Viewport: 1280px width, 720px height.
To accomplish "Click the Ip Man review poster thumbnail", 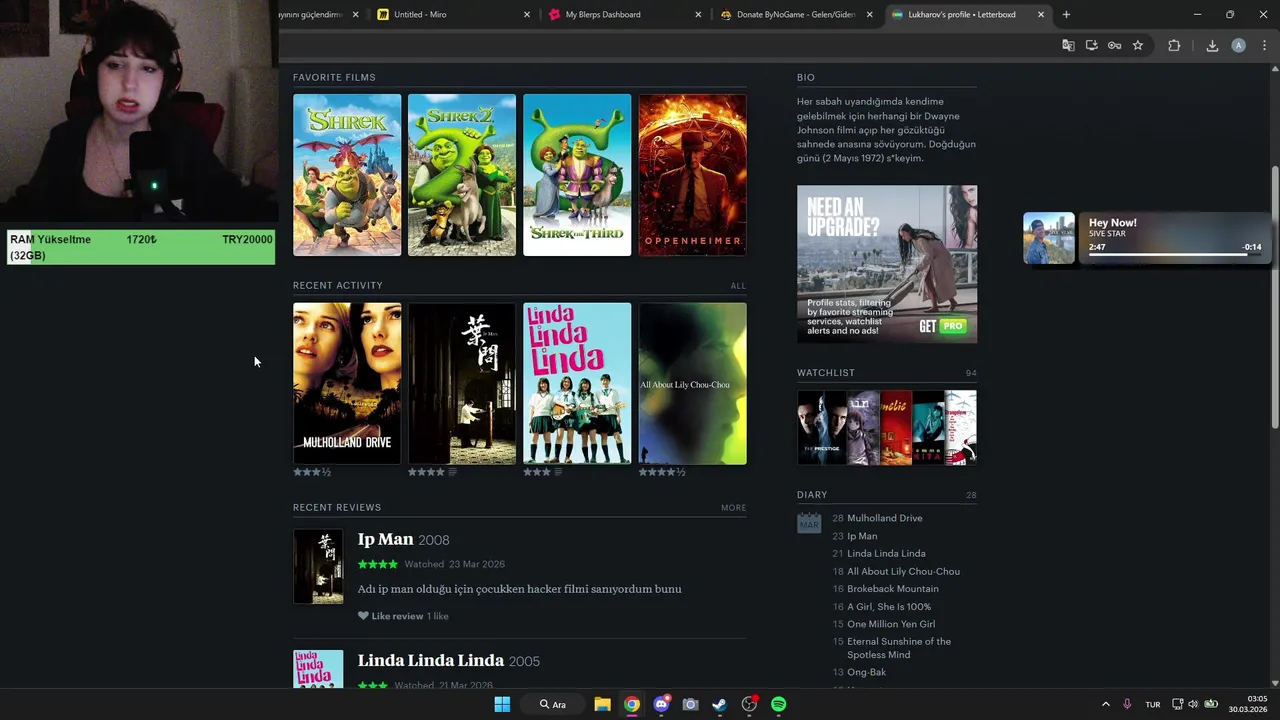I will [318, 566].
